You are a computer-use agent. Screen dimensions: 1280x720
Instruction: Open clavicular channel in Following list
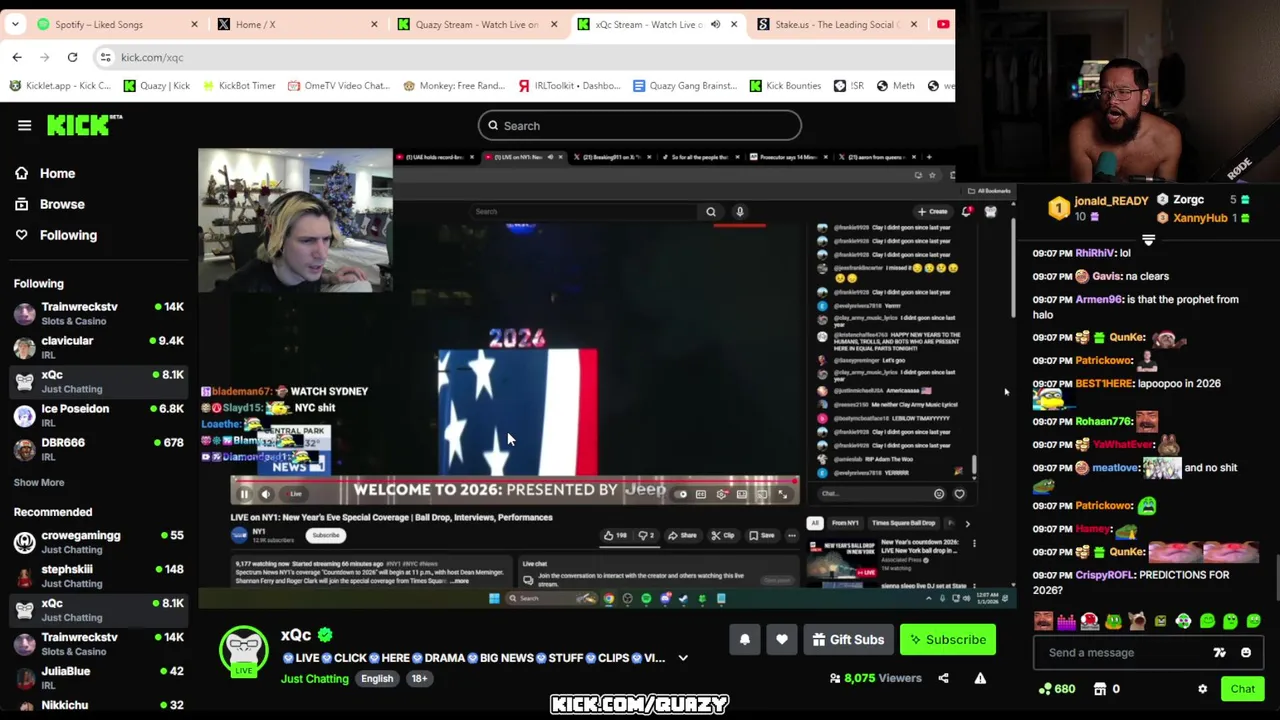pyautogui.click(x=98, y=347)
